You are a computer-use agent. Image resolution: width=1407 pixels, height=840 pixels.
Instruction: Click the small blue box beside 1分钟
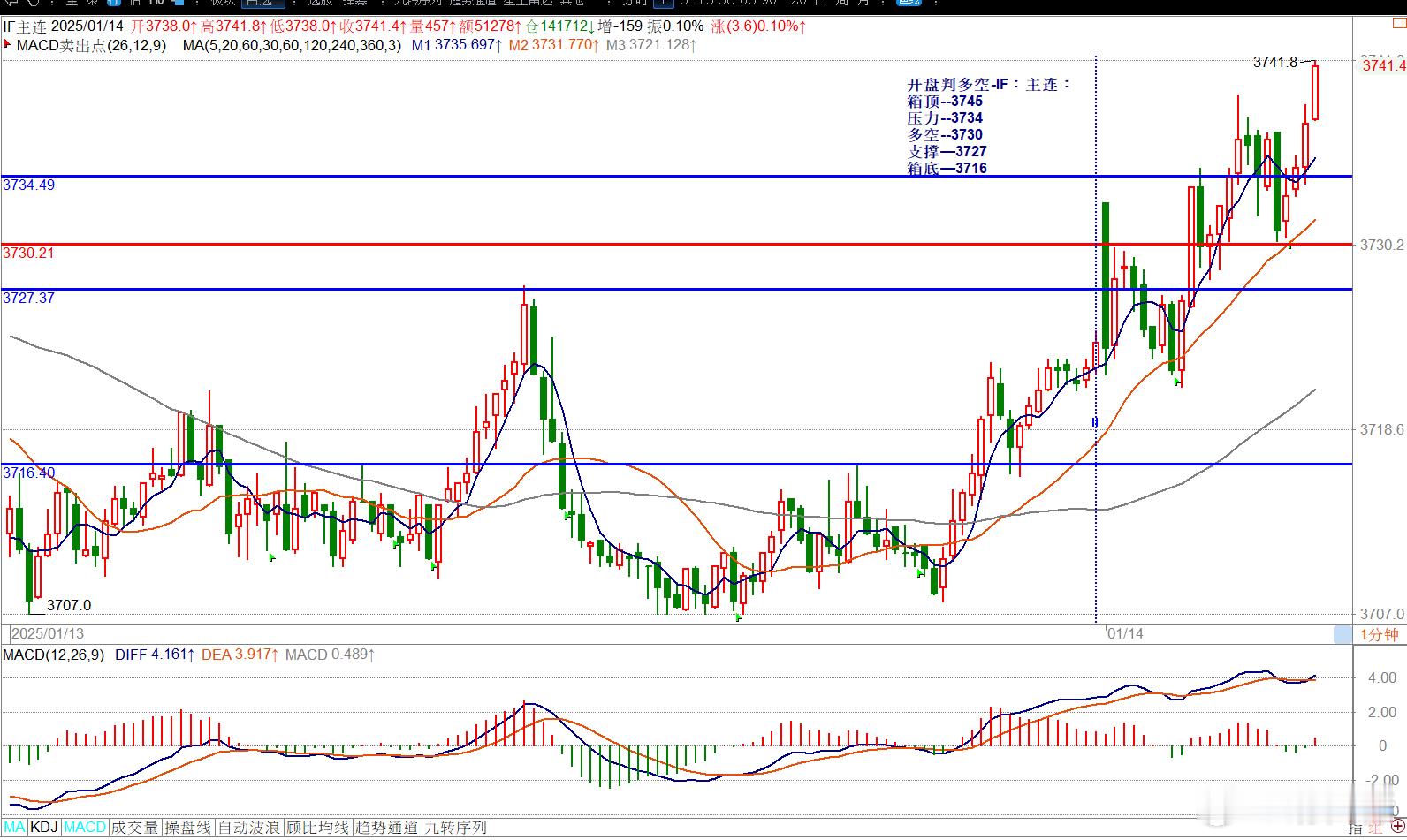click(1342, 634)
